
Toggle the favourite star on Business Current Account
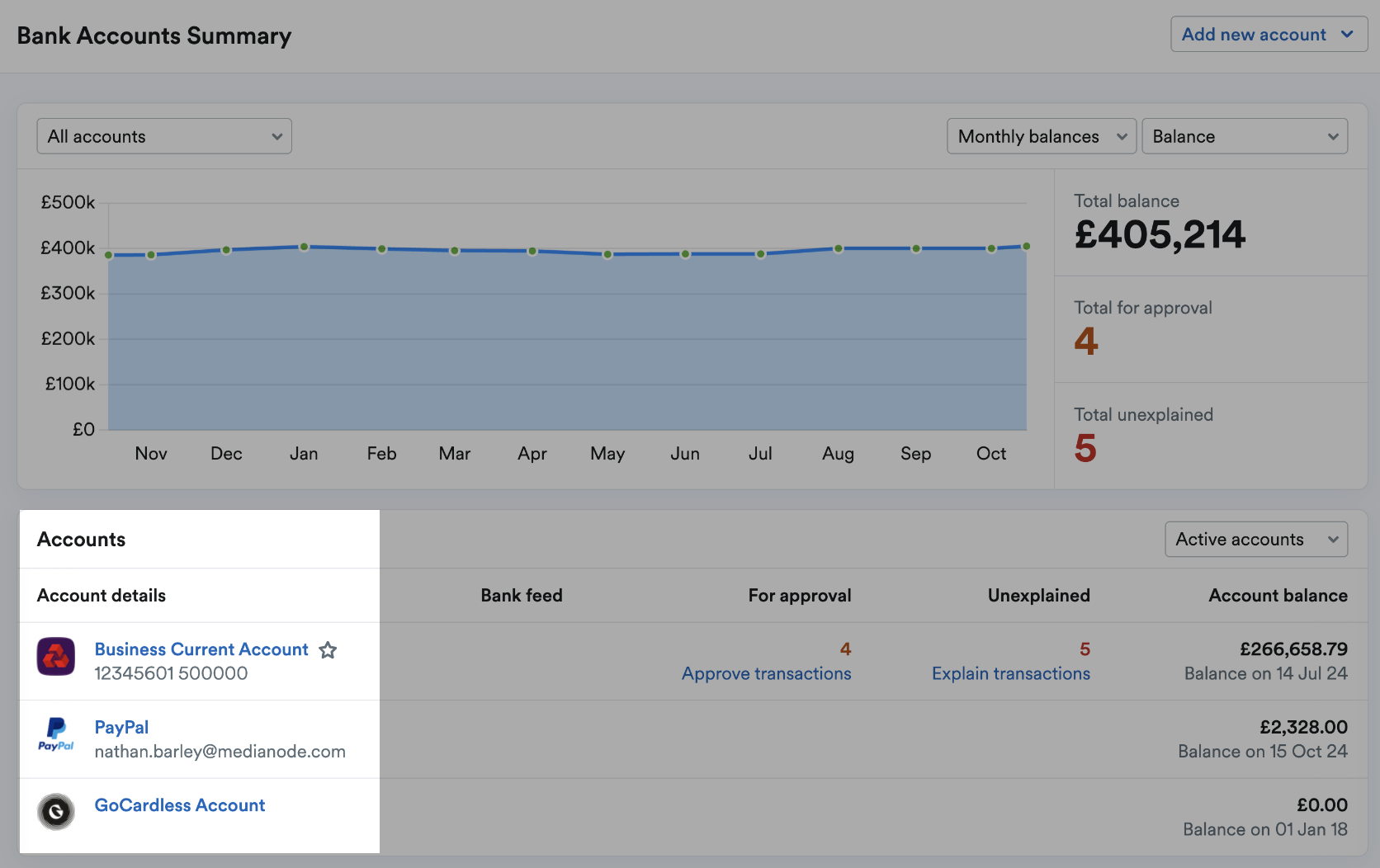pyautogui.click(x=328, y=650)
